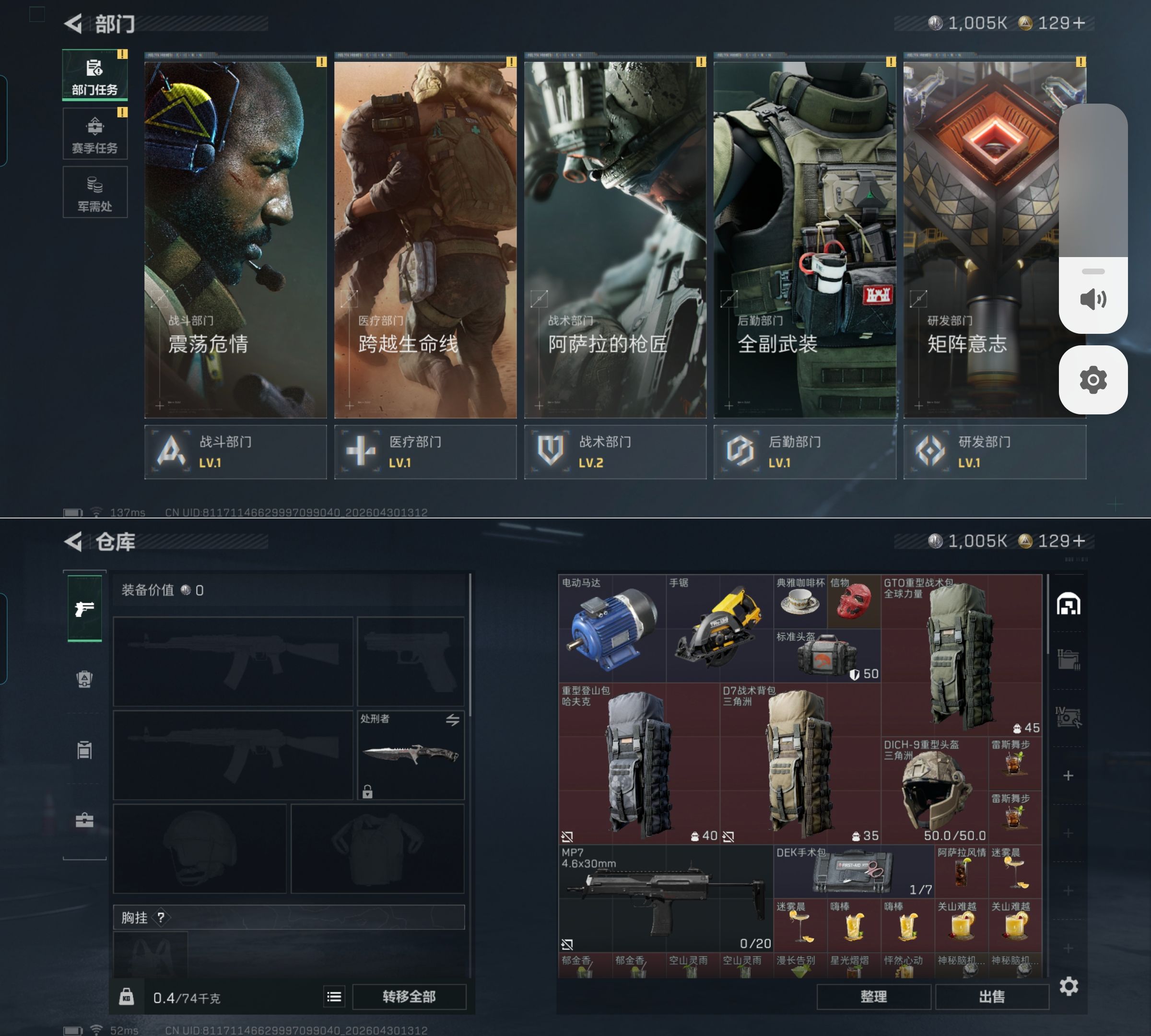Select the 手锯 item
The height and width of the screenshot is (1036, 1151).
tap(720, 629)
